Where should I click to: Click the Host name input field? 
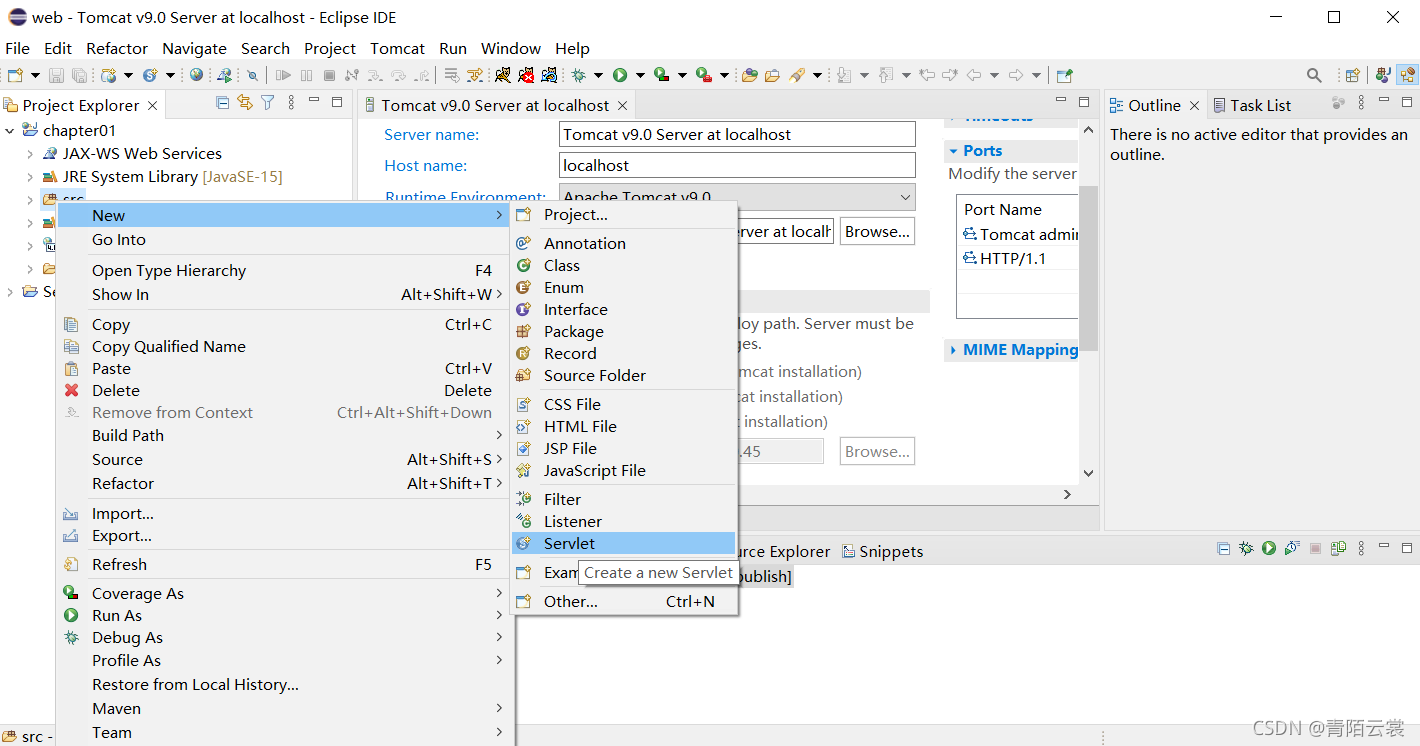pos(737,165)
